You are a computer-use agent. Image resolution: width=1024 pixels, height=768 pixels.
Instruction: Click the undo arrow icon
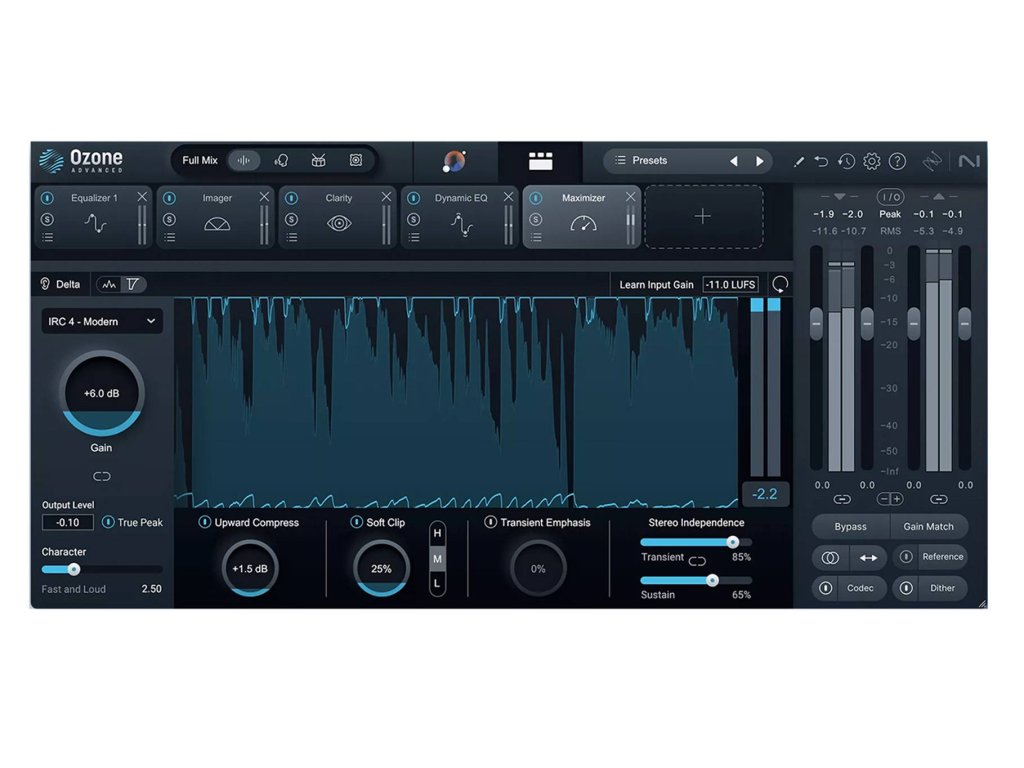821,161
